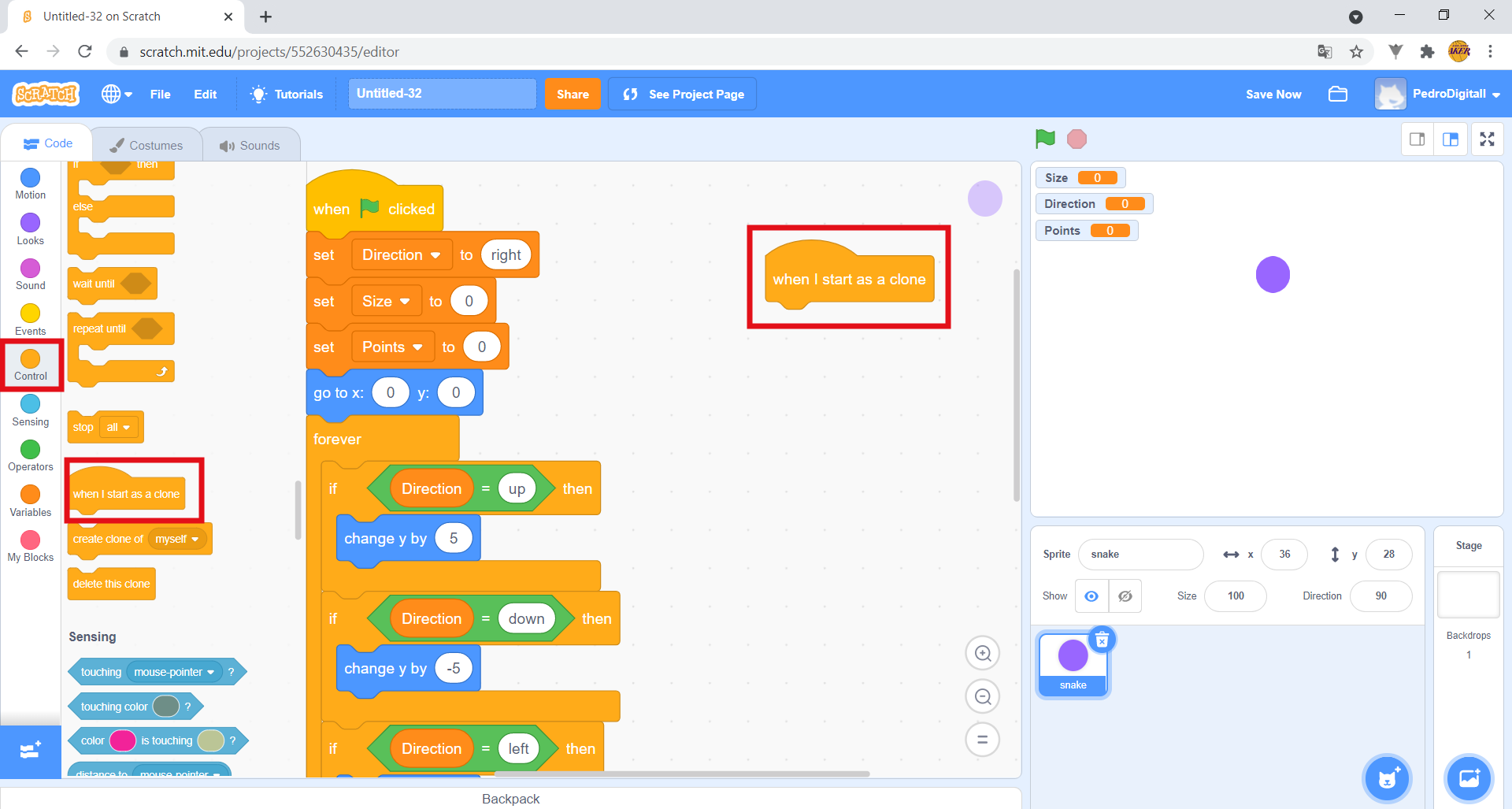Pick the first color in color is touching block
1512x809 pixels.
click(x=123, y=740)
